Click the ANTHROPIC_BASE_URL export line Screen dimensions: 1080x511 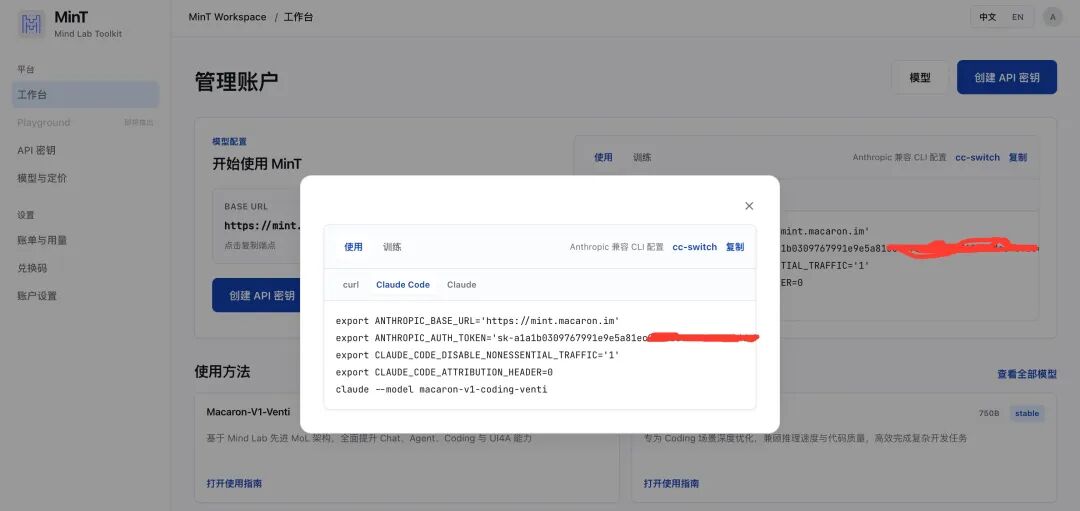[477, 321]
